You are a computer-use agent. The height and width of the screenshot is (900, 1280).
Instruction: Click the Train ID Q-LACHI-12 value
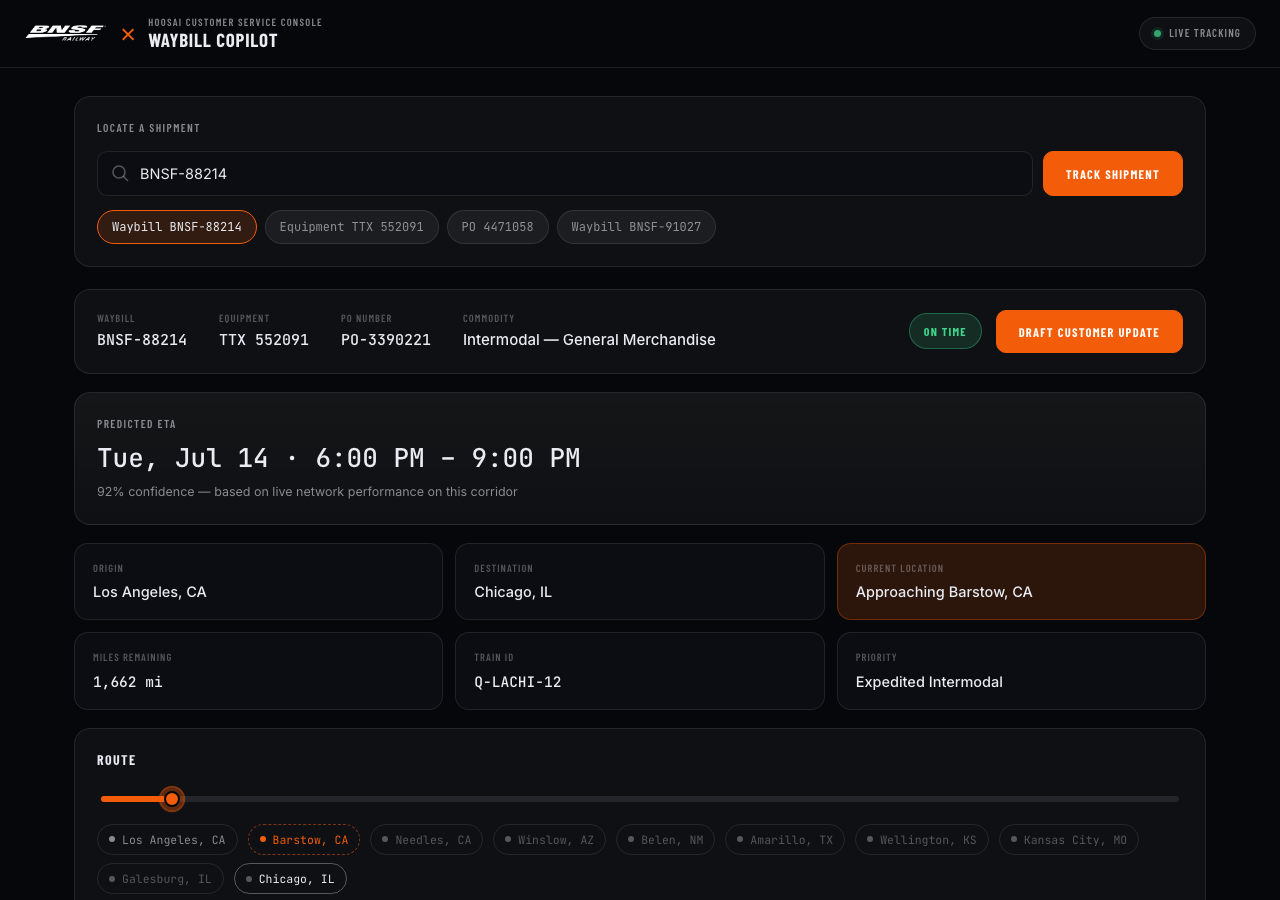[518, 682]
